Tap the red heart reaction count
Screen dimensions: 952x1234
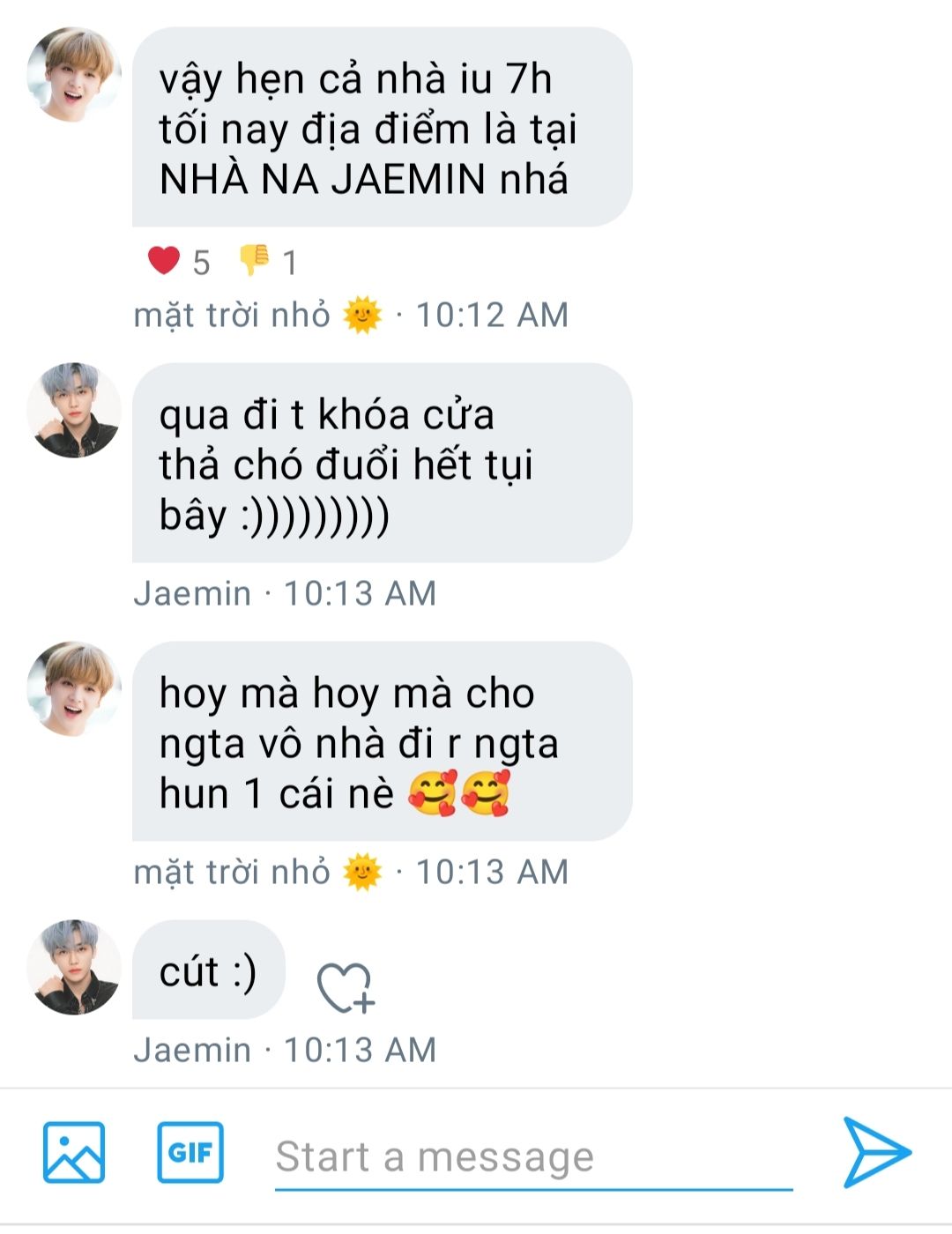pyautogui.click(x=179, y=262)
